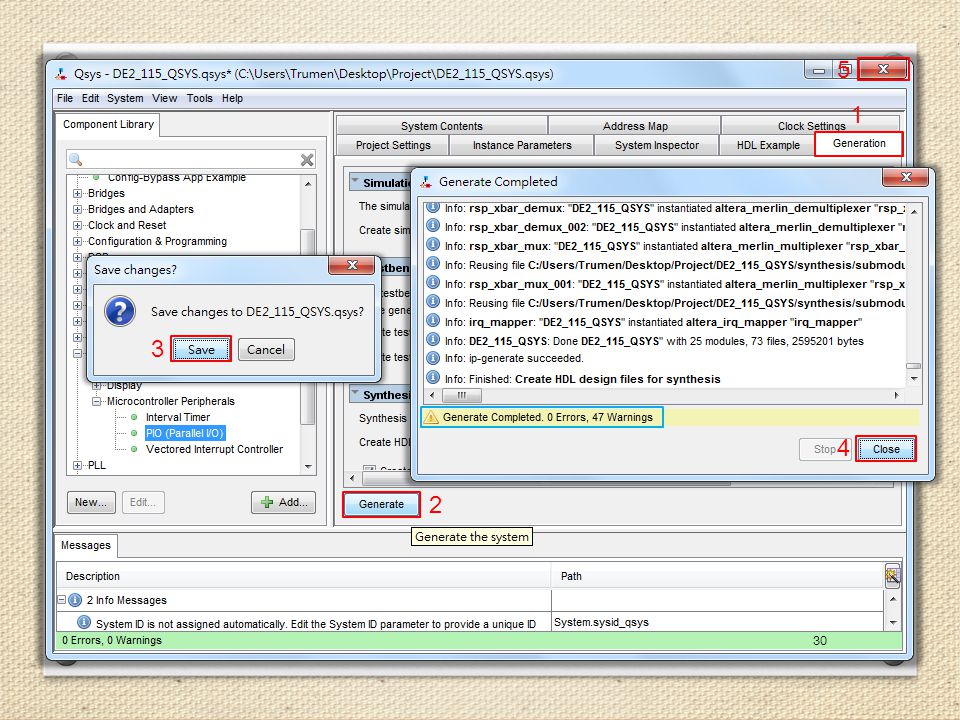Expand the Bridges and Adapters category

tap(78, 209)
